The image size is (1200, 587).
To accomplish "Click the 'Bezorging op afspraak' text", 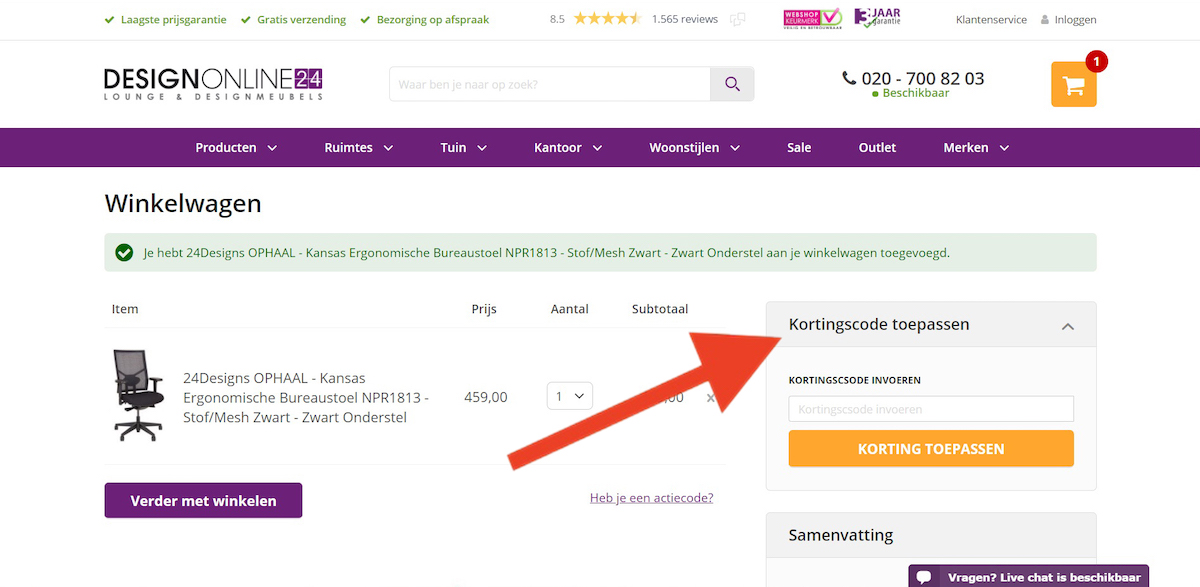I will pos(433,20).
